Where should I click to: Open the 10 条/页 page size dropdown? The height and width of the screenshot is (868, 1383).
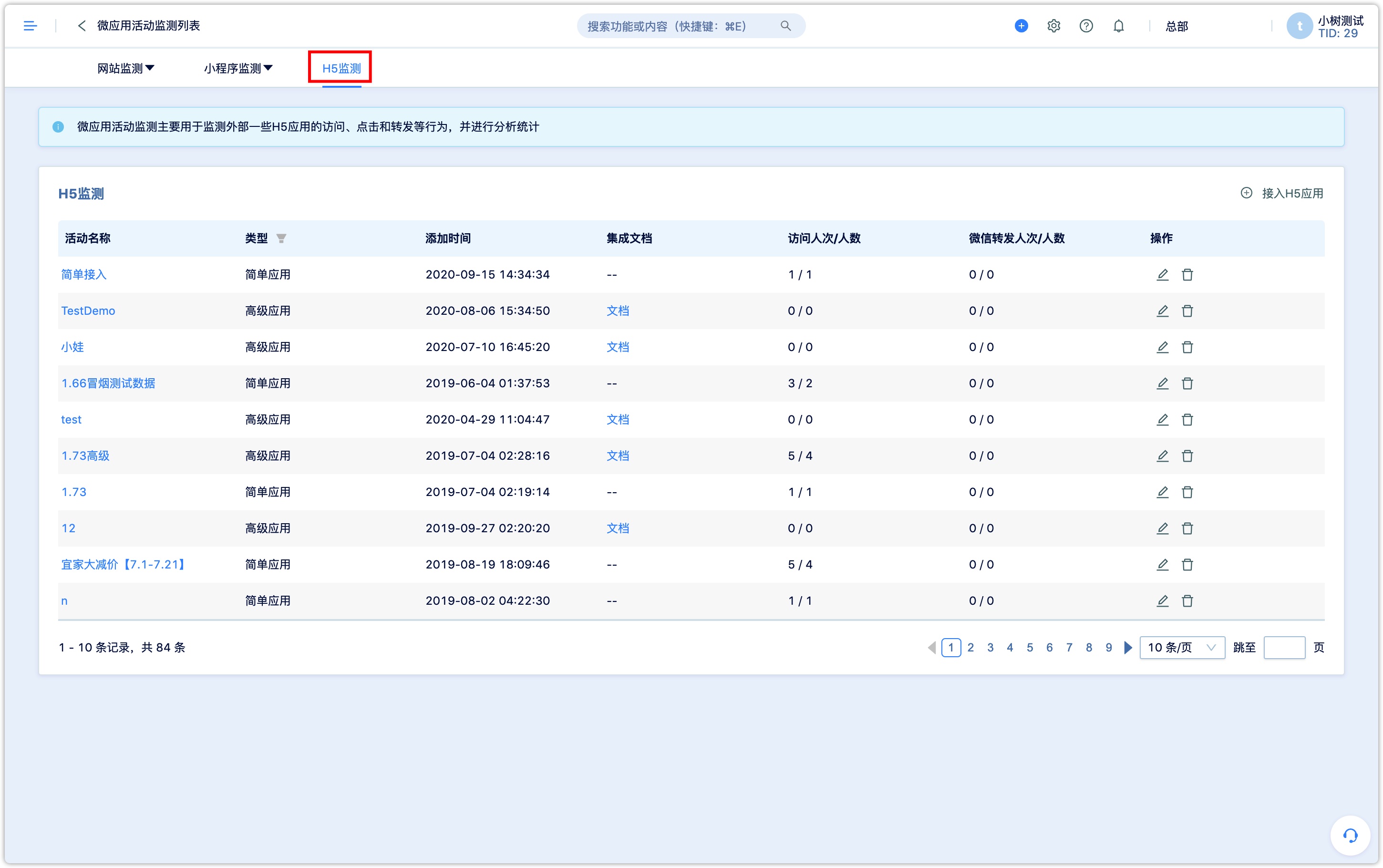(1182, 648)
